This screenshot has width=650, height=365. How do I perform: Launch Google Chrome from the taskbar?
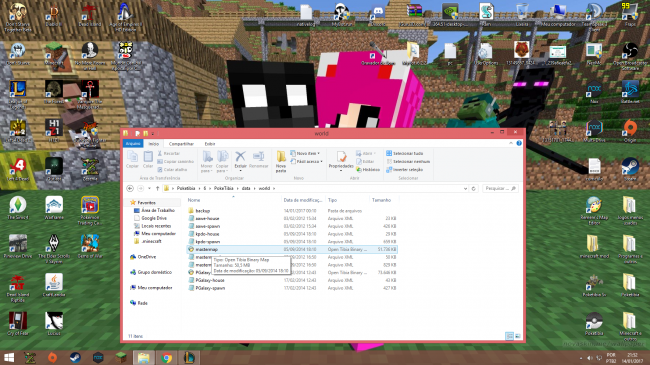click(x=167, y=358)
